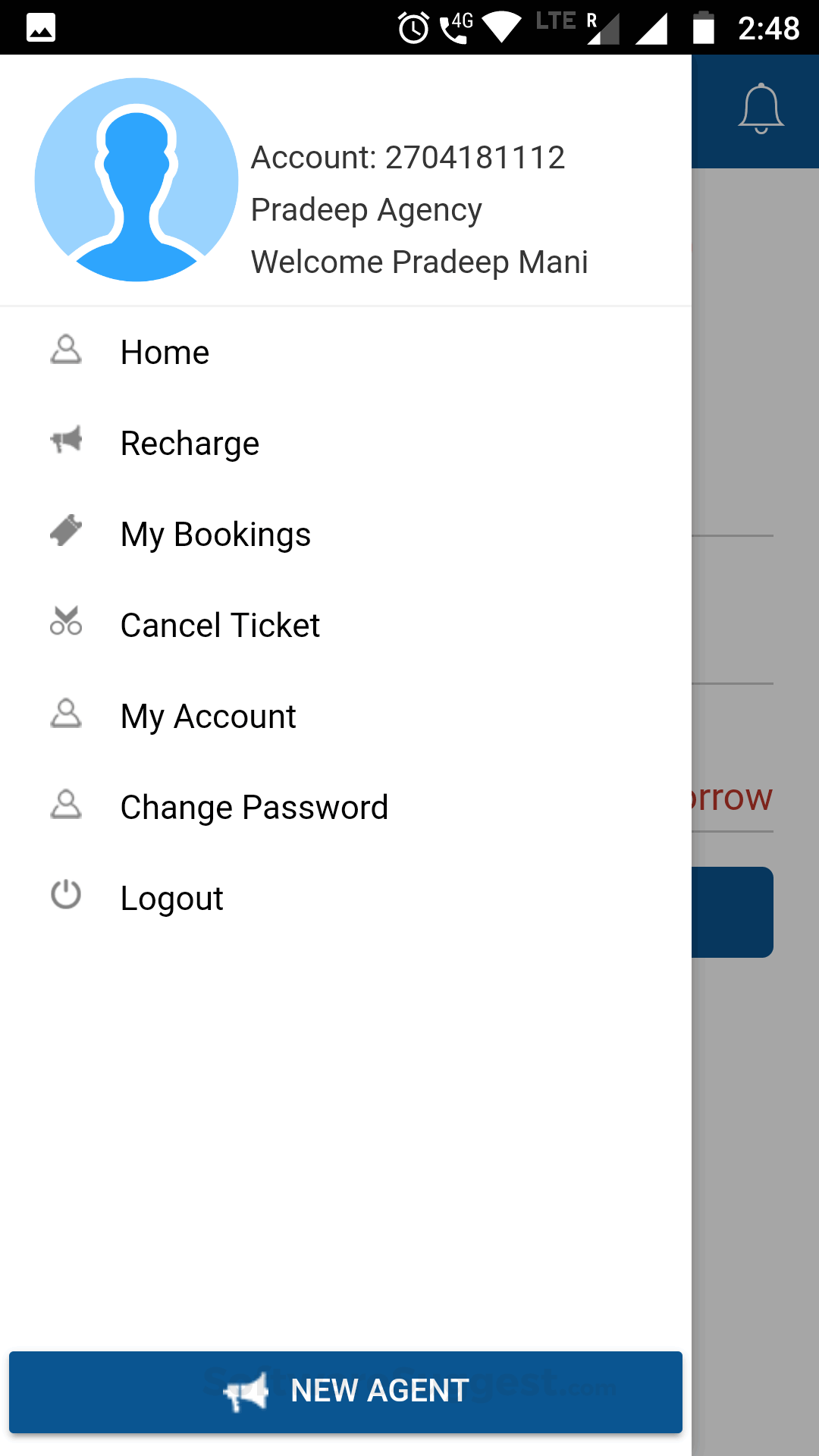Tap the Home person icon
The width and height of the screenshot is (819, 1456).
(x=66, y=350)
